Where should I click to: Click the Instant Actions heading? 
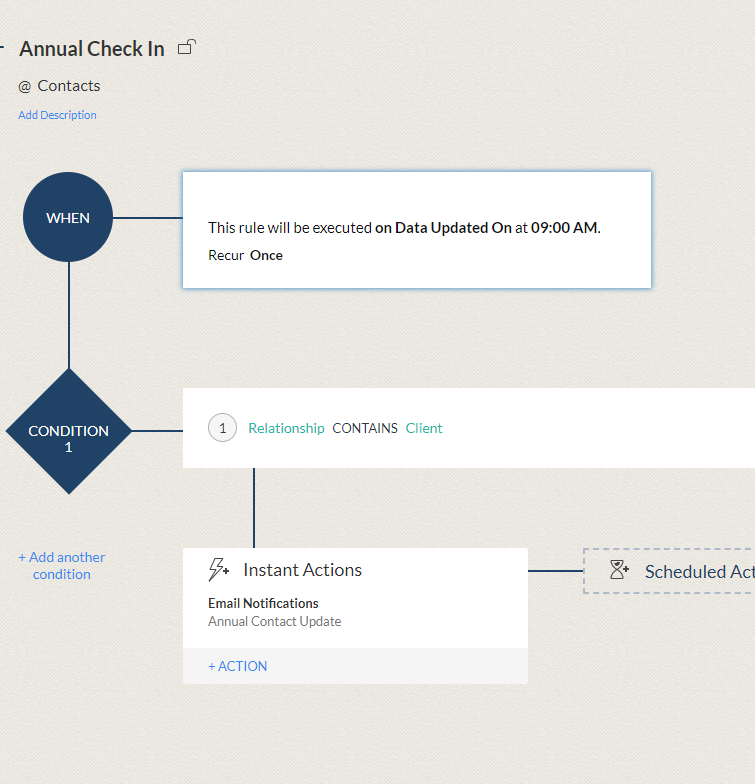pos(302,570)
